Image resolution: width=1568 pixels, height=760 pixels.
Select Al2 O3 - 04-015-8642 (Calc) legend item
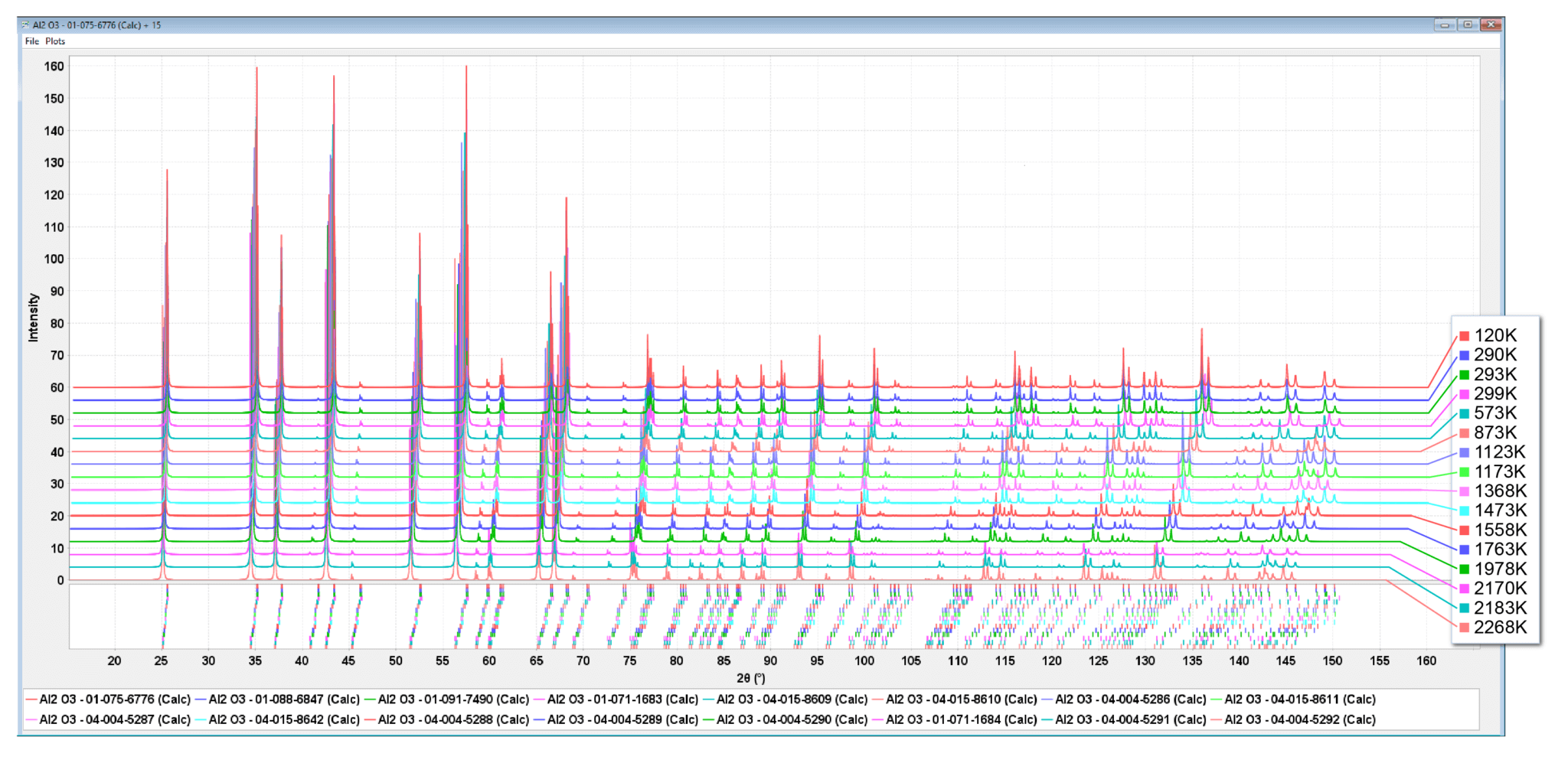tap(284, 719)
